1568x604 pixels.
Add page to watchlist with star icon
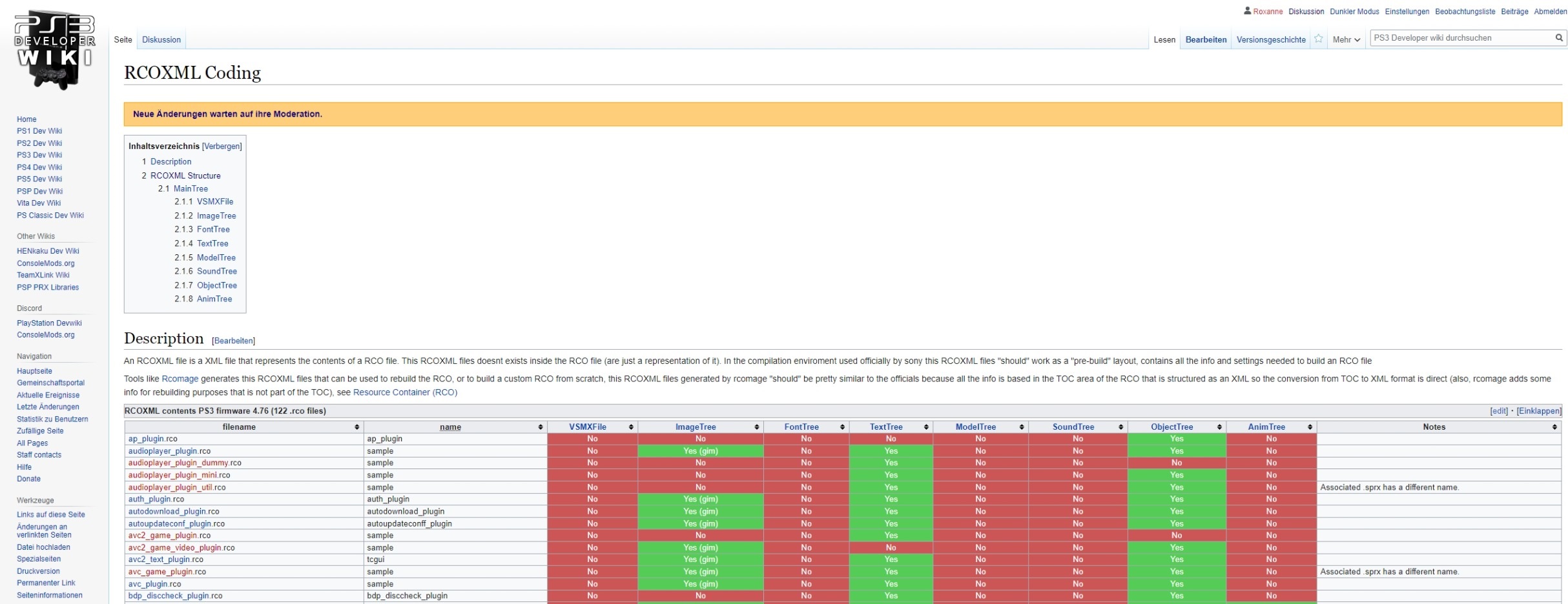[1318, 39]
